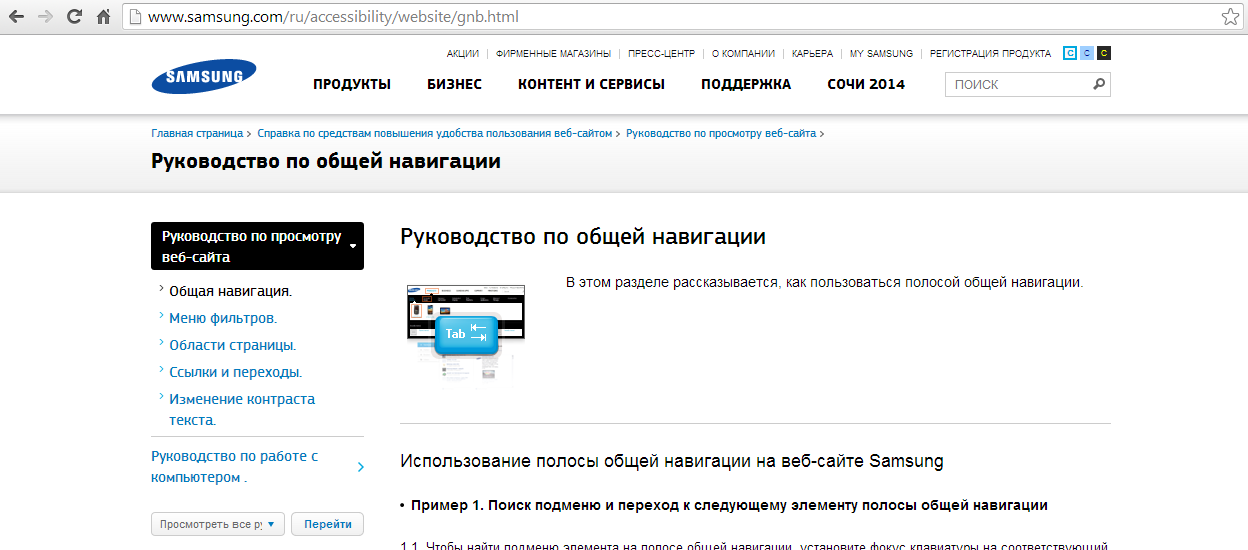Viewport: 1248px width, 550px height.
Task: Select the black high-contrast swatch
Action: coord(1104,53)
